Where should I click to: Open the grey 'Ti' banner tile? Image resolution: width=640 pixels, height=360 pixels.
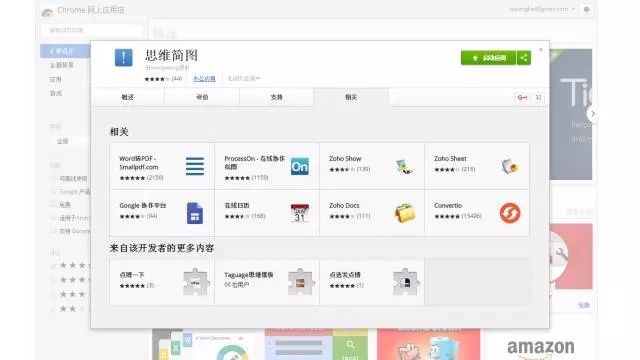coord(571,114)
